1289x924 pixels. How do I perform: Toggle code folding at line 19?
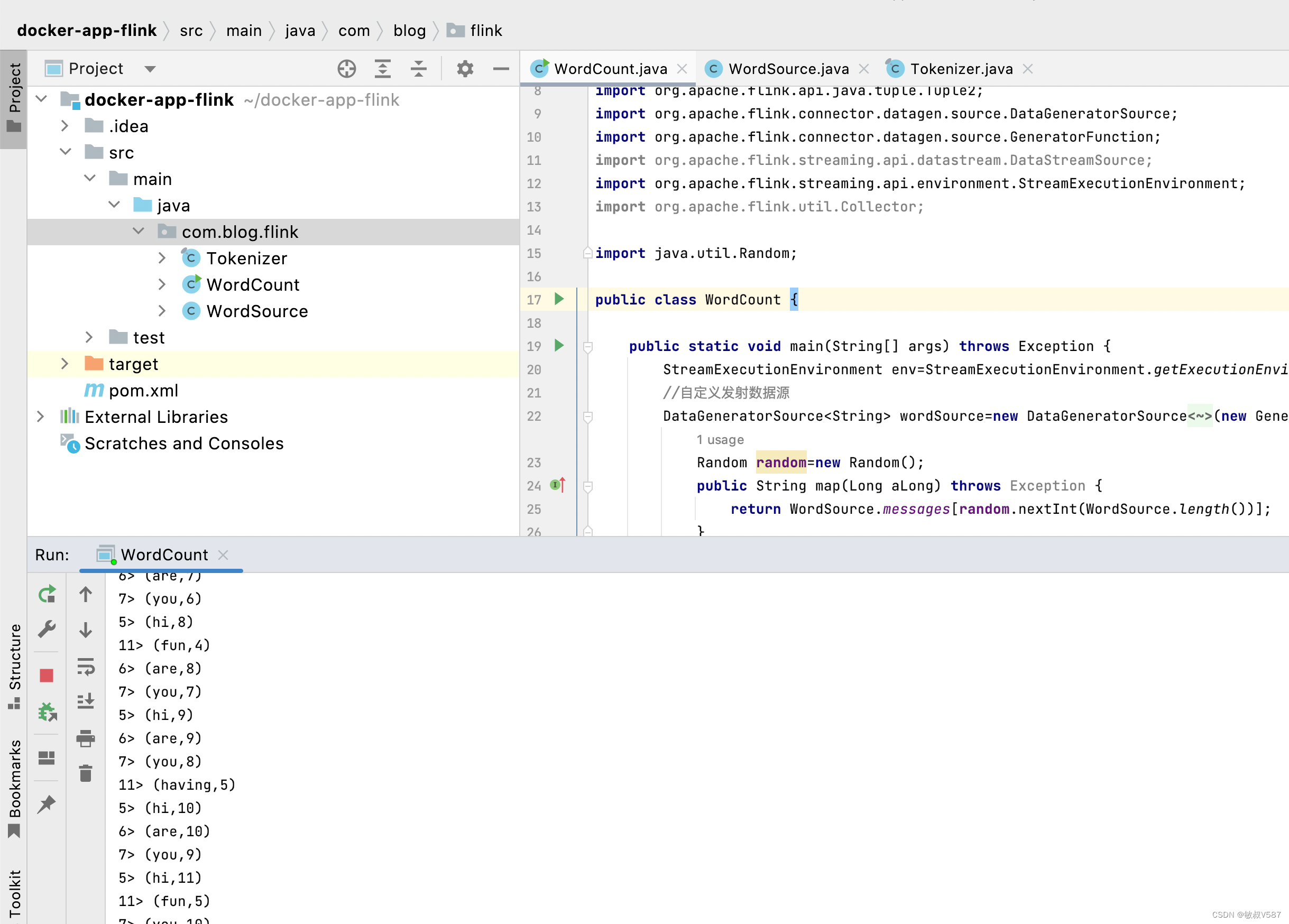588,346
